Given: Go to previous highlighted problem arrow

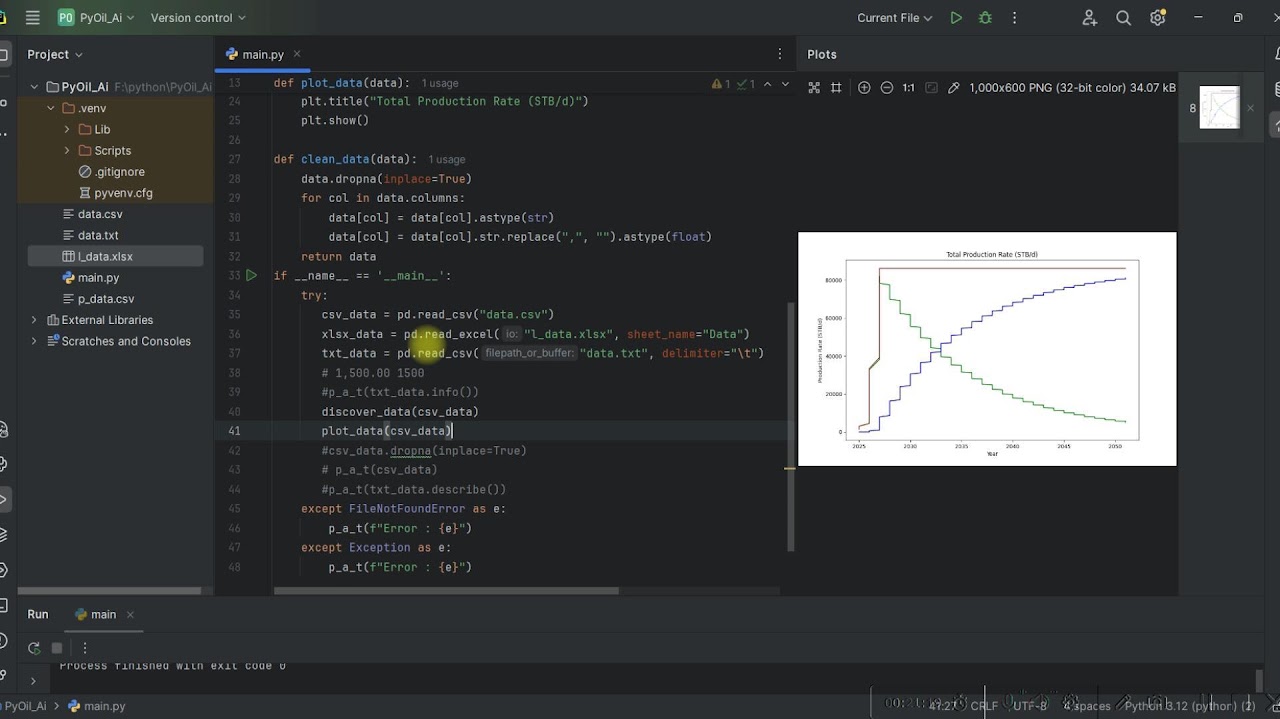Looking at the screenshot, I should 768,84.
